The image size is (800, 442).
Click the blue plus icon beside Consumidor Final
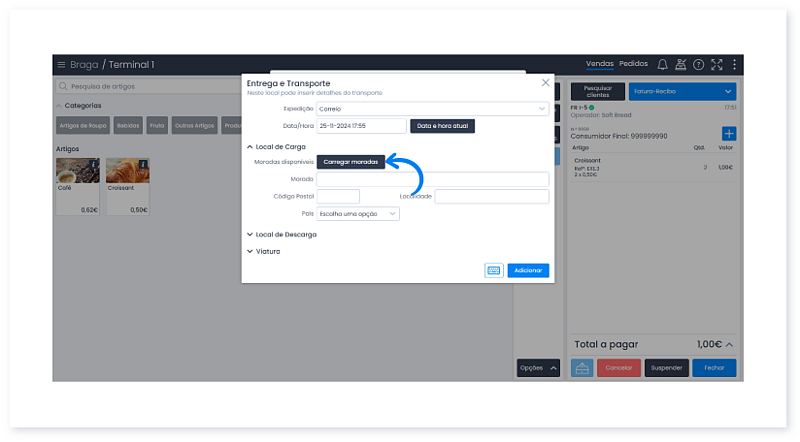coord(728,134)
